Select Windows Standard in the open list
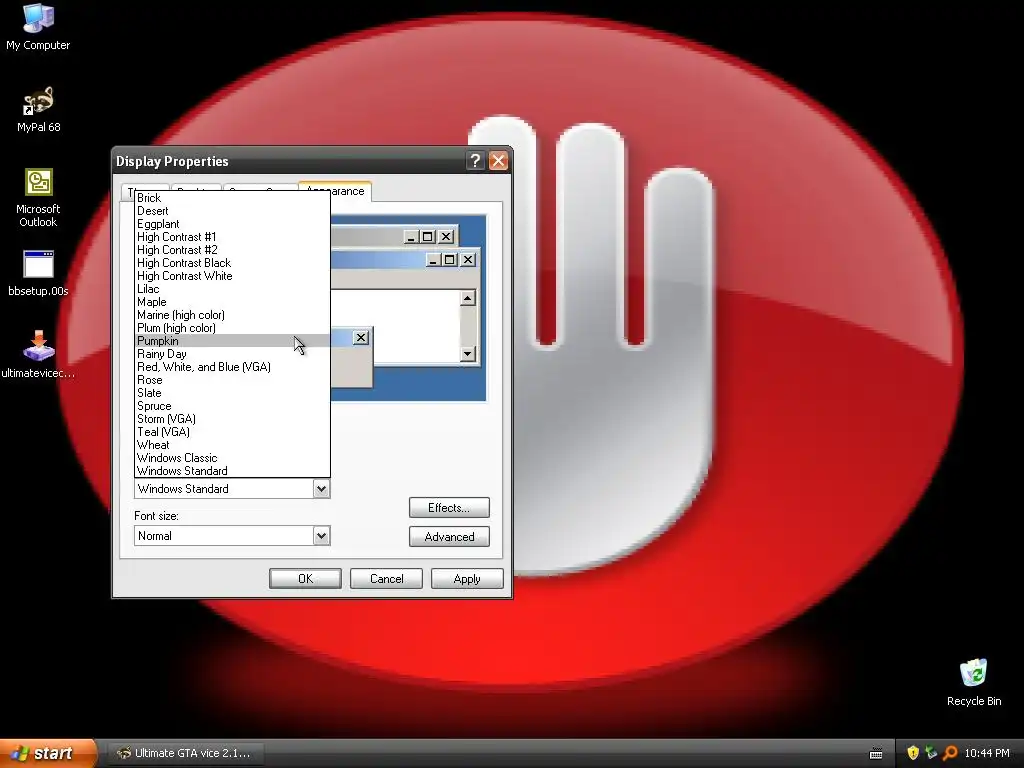Image resolution: width=1024 pixels, height=768 pixels. pyautogui.click(x=232, y=471)
